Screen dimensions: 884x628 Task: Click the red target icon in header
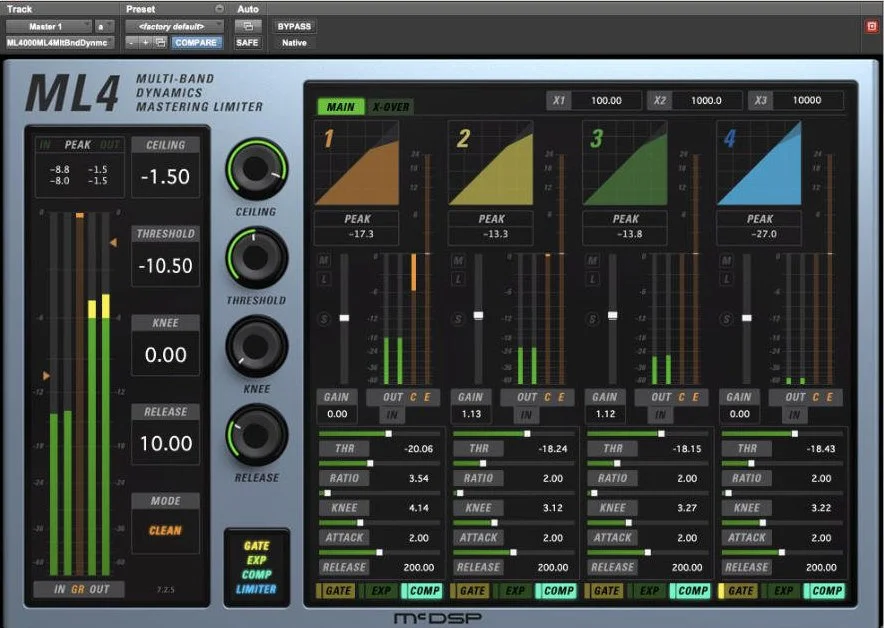(x=872, y=26)
